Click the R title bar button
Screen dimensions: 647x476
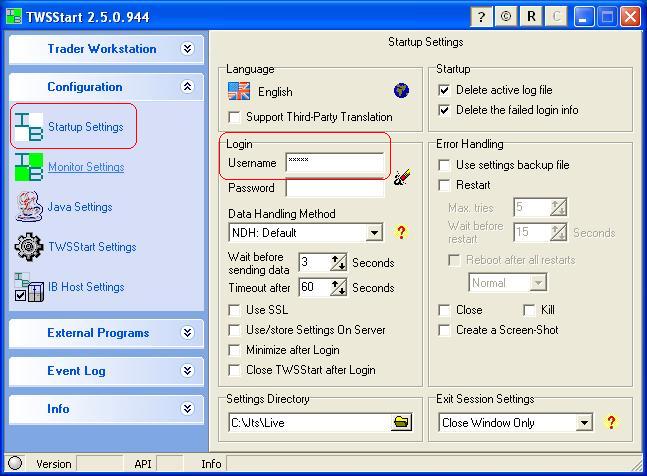point(531,17)
